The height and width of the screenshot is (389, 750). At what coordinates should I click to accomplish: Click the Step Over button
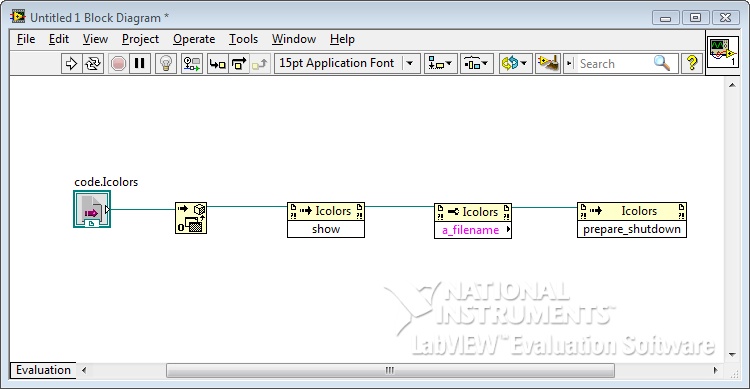point(239,64)
